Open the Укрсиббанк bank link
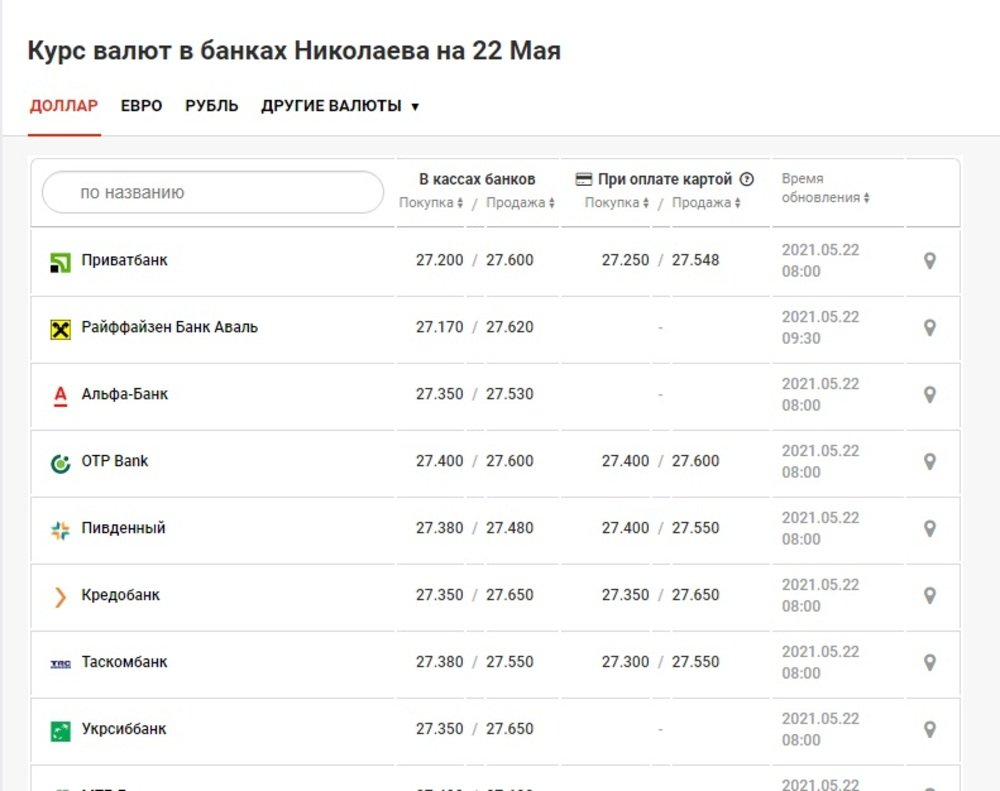Image resolution: width=1000 pixels, height=791 pixels. [x=124, y=729]
